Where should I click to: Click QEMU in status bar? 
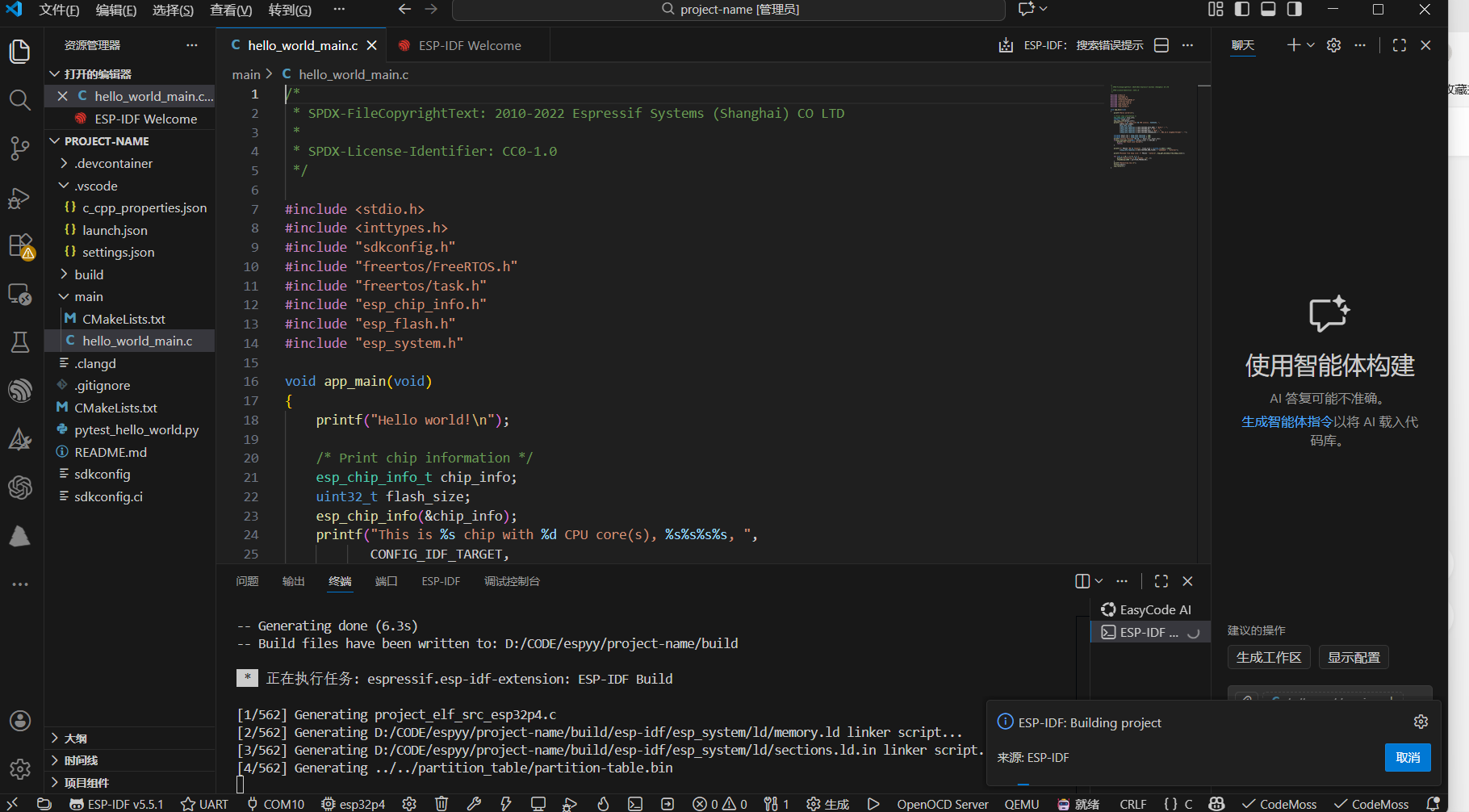click(1022, 804)
